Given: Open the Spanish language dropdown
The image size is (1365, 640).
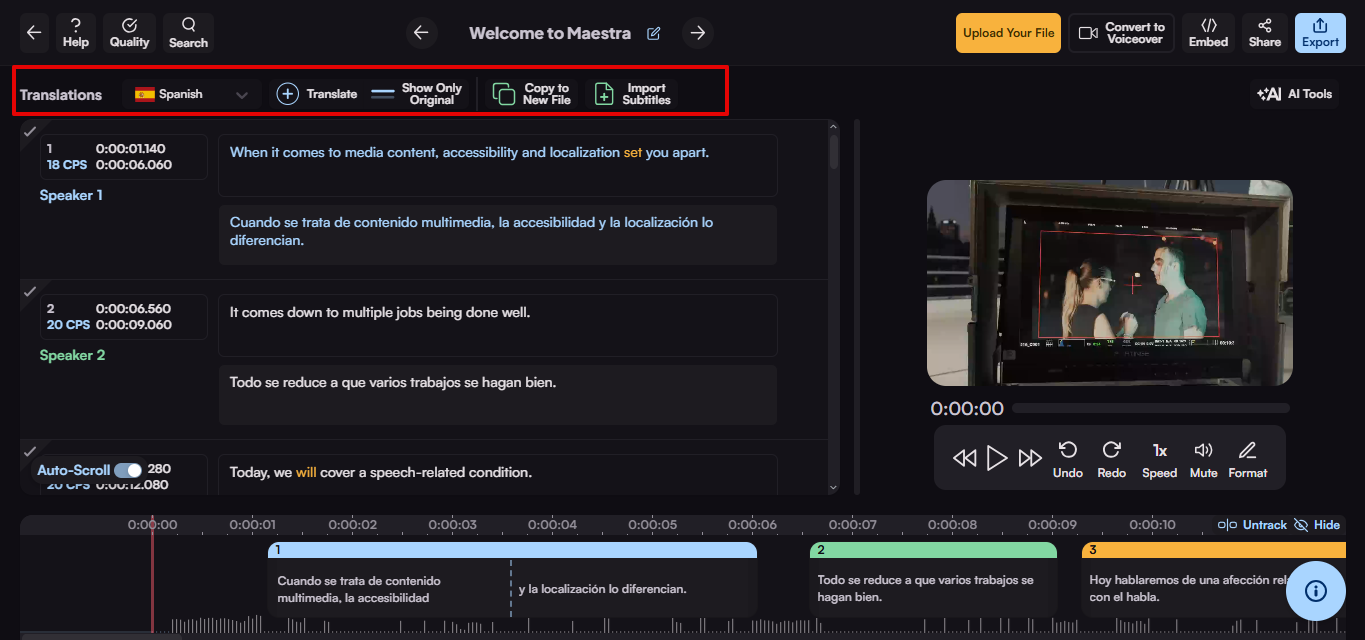Looking at the screenshot, I should (x=191, y=93).
